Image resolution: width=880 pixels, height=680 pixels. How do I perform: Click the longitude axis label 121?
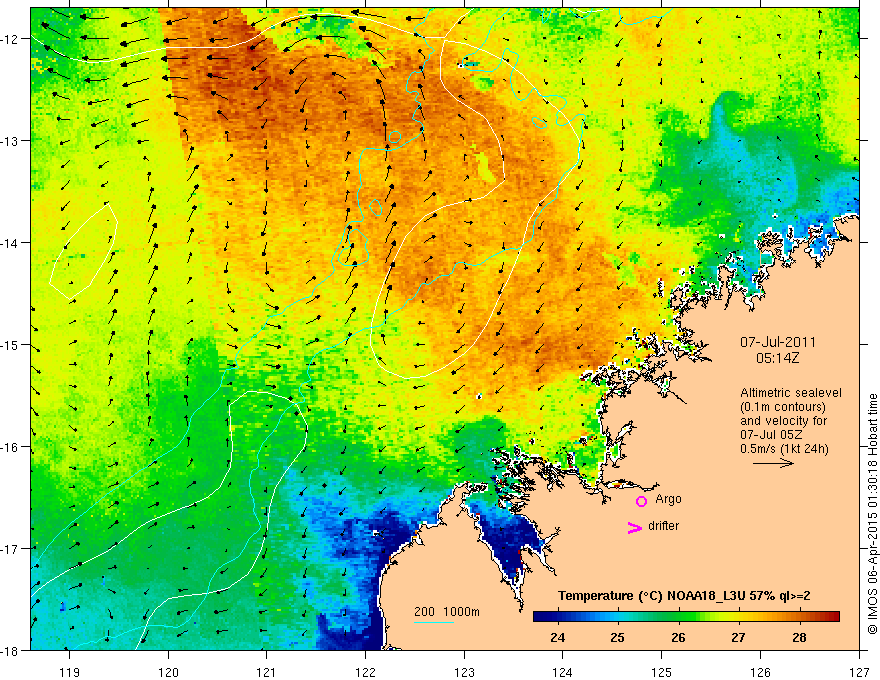click(x=267, y=672)
